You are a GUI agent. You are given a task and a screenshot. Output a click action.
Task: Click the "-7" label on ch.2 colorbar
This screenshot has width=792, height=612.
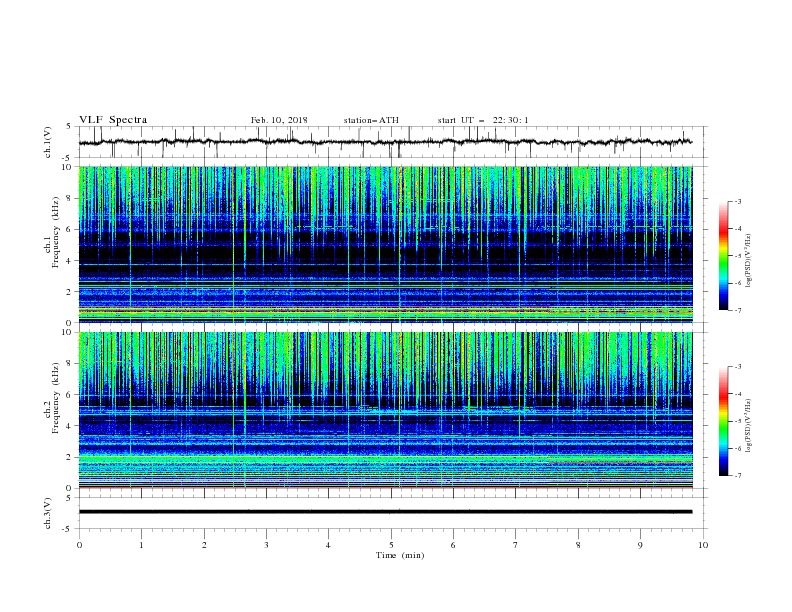[737, 476]
